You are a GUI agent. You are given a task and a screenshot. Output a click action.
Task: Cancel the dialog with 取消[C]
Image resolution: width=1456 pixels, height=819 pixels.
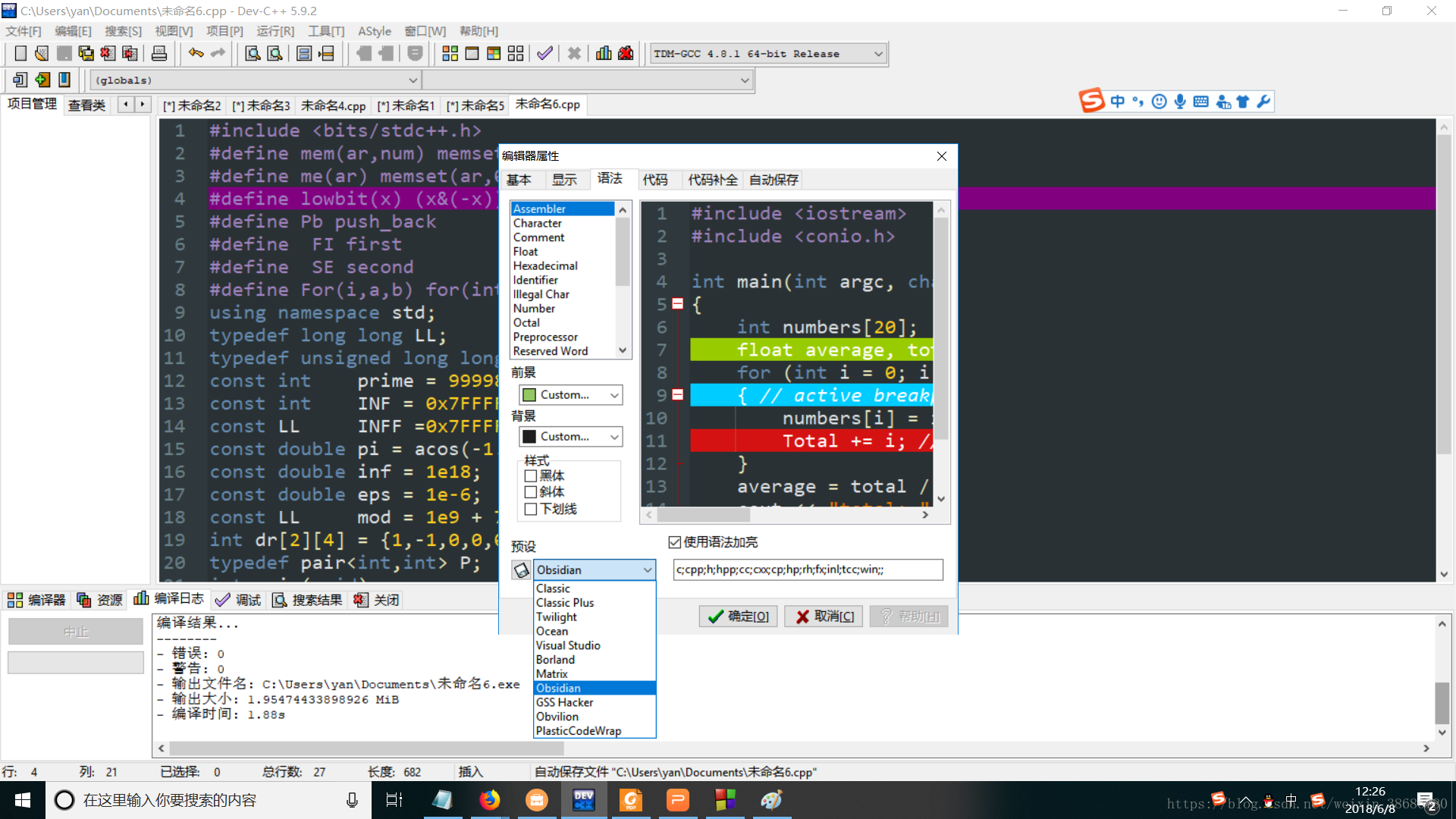point(824,617)
